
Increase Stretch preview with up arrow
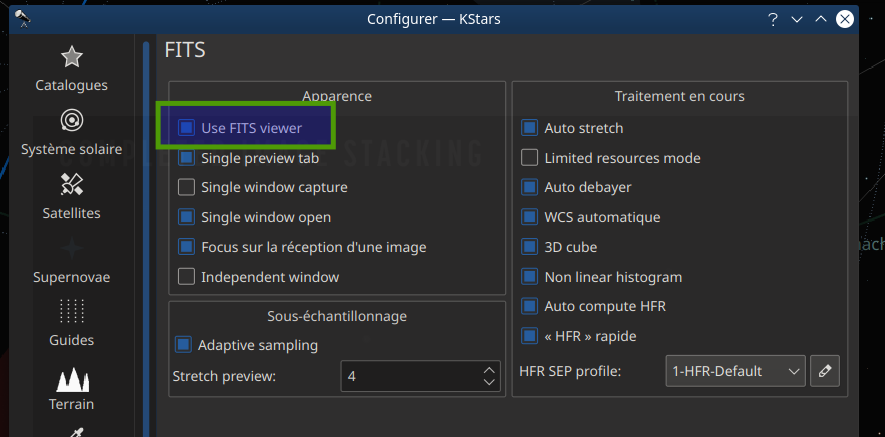click(x=489, y=369)
